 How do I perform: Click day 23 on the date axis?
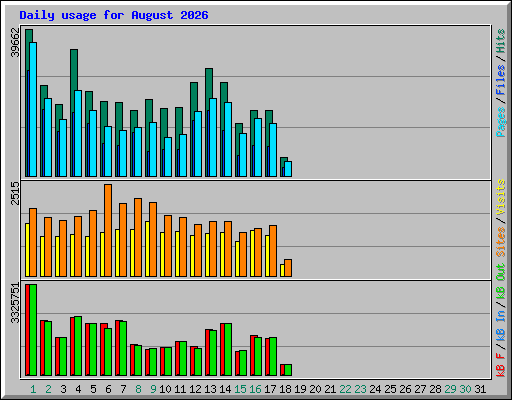pyautogui.click(x=360, y=389)
